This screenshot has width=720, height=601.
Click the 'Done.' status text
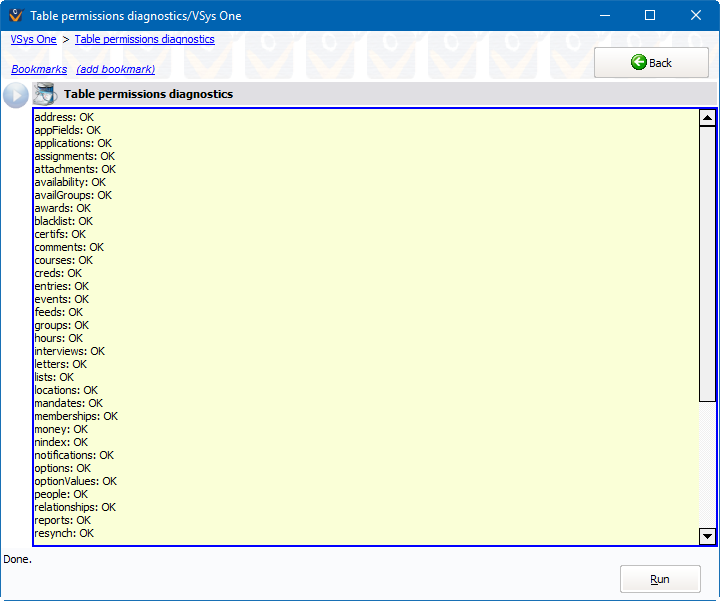pyautogui.click(x=18, y=559)
